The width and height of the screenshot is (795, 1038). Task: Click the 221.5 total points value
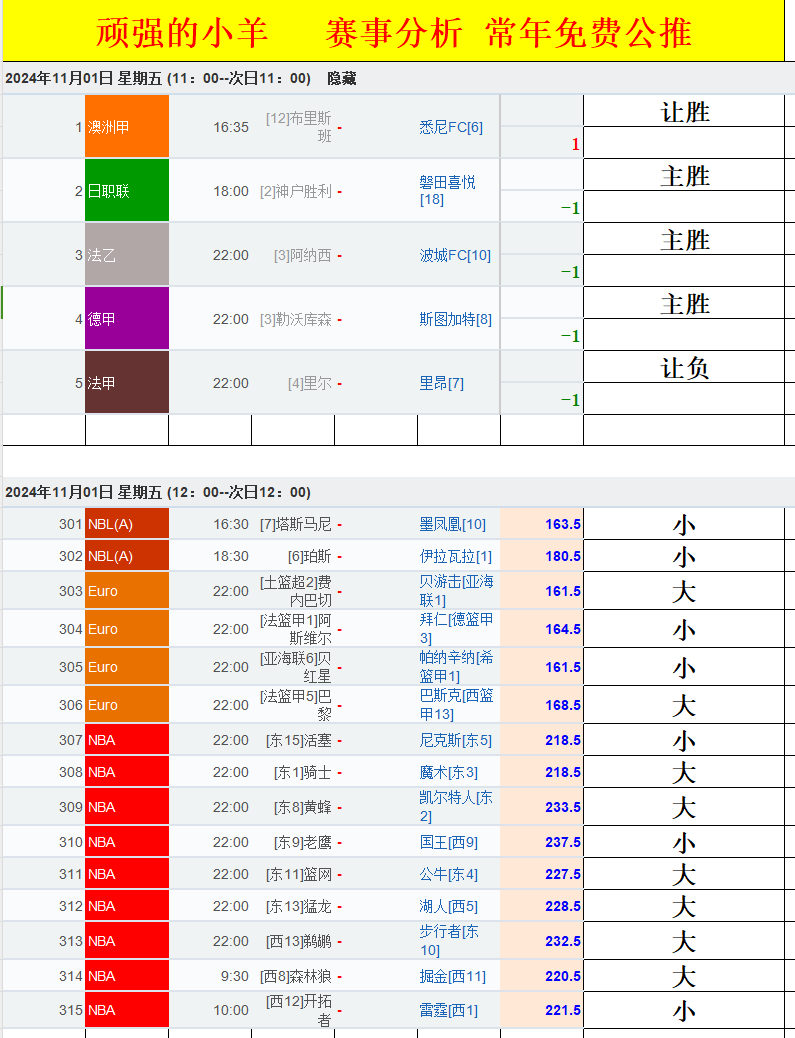coord(563,1010)
